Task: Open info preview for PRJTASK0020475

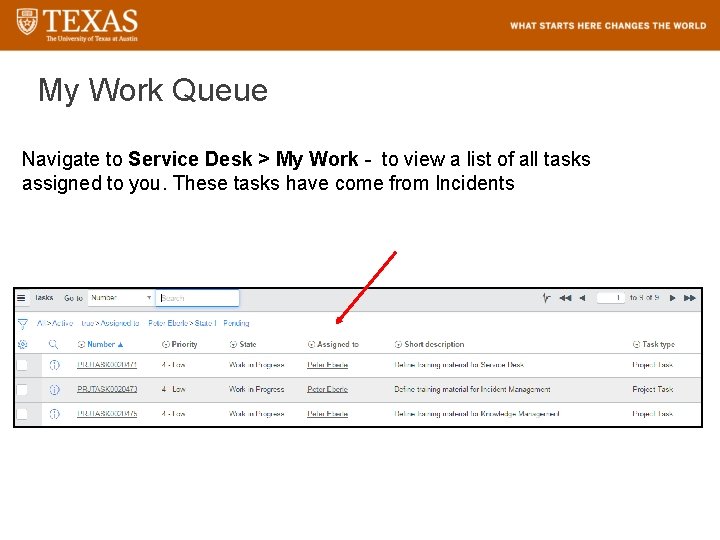Action: pos(54,414)
